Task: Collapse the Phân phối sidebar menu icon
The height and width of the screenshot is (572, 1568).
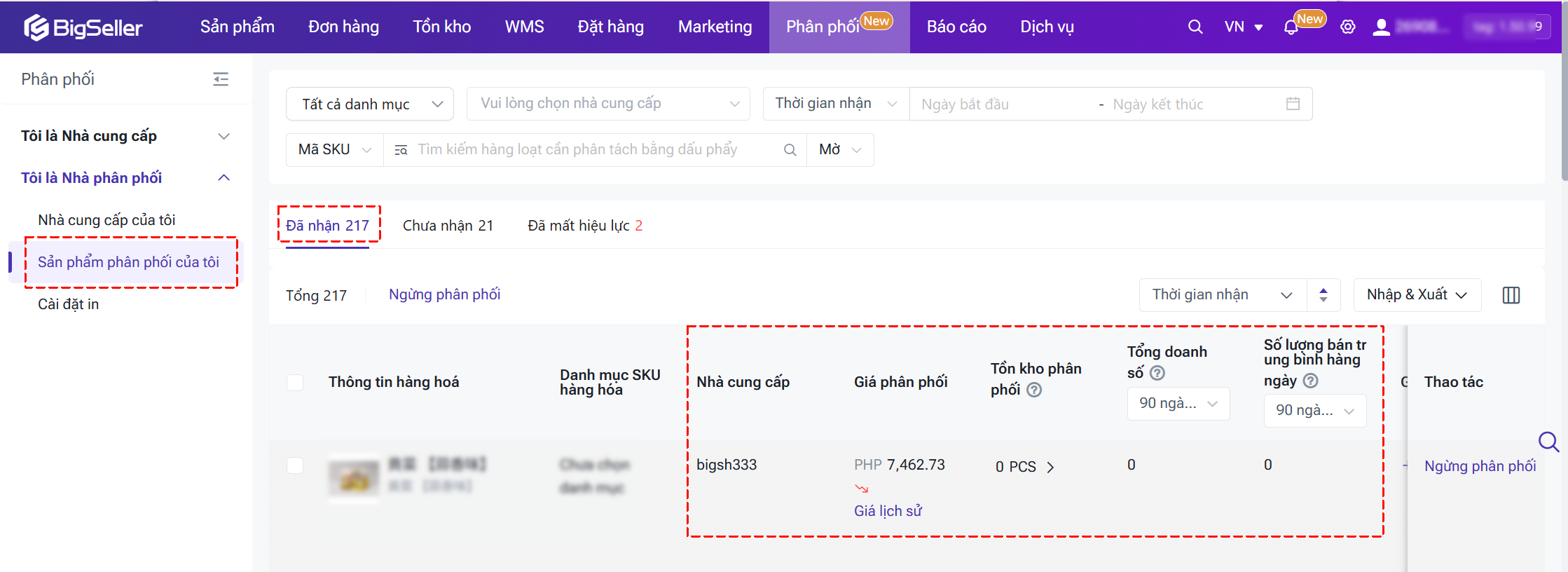Action: pos(221,79)
